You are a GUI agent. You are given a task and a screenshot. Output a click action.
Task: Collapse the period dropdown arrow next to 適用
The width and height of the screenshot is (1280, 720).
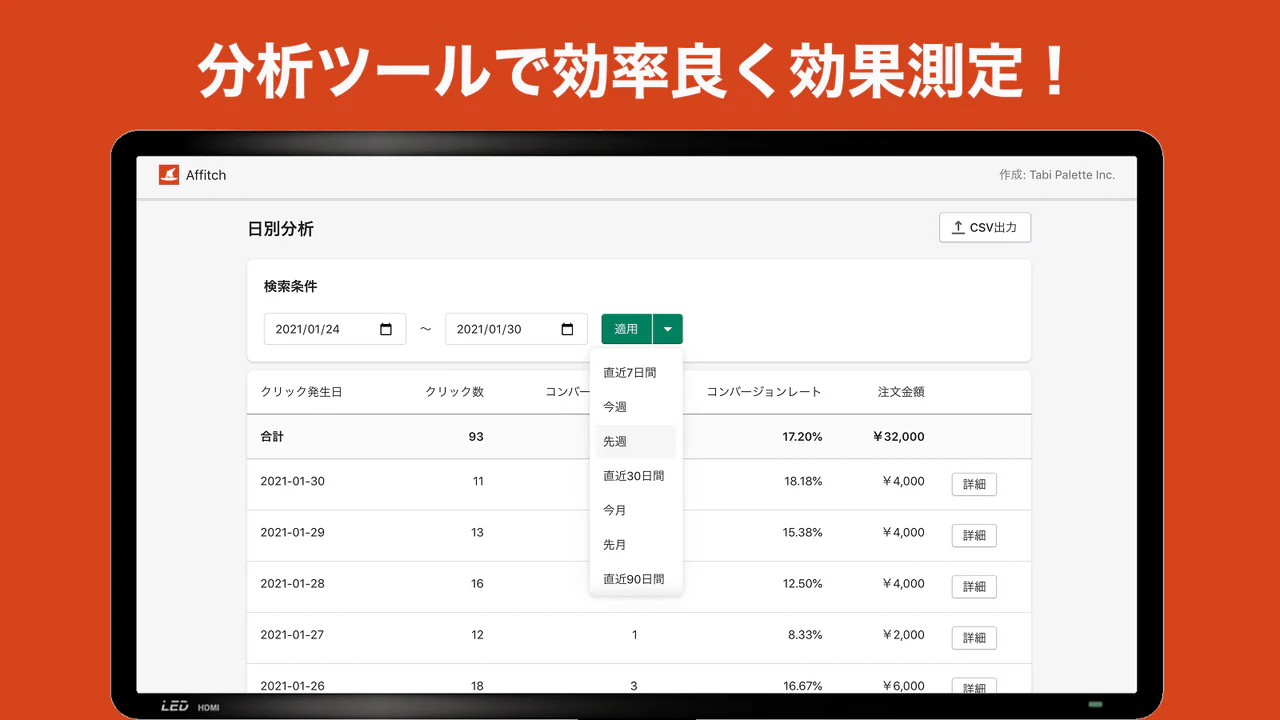click(668, 329)
